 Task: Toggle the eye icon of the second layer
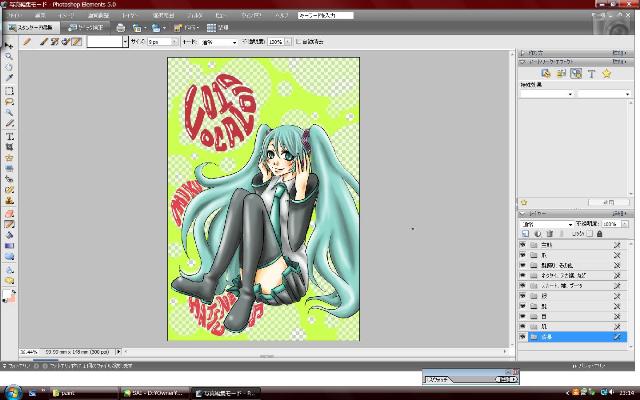point(522,256)
